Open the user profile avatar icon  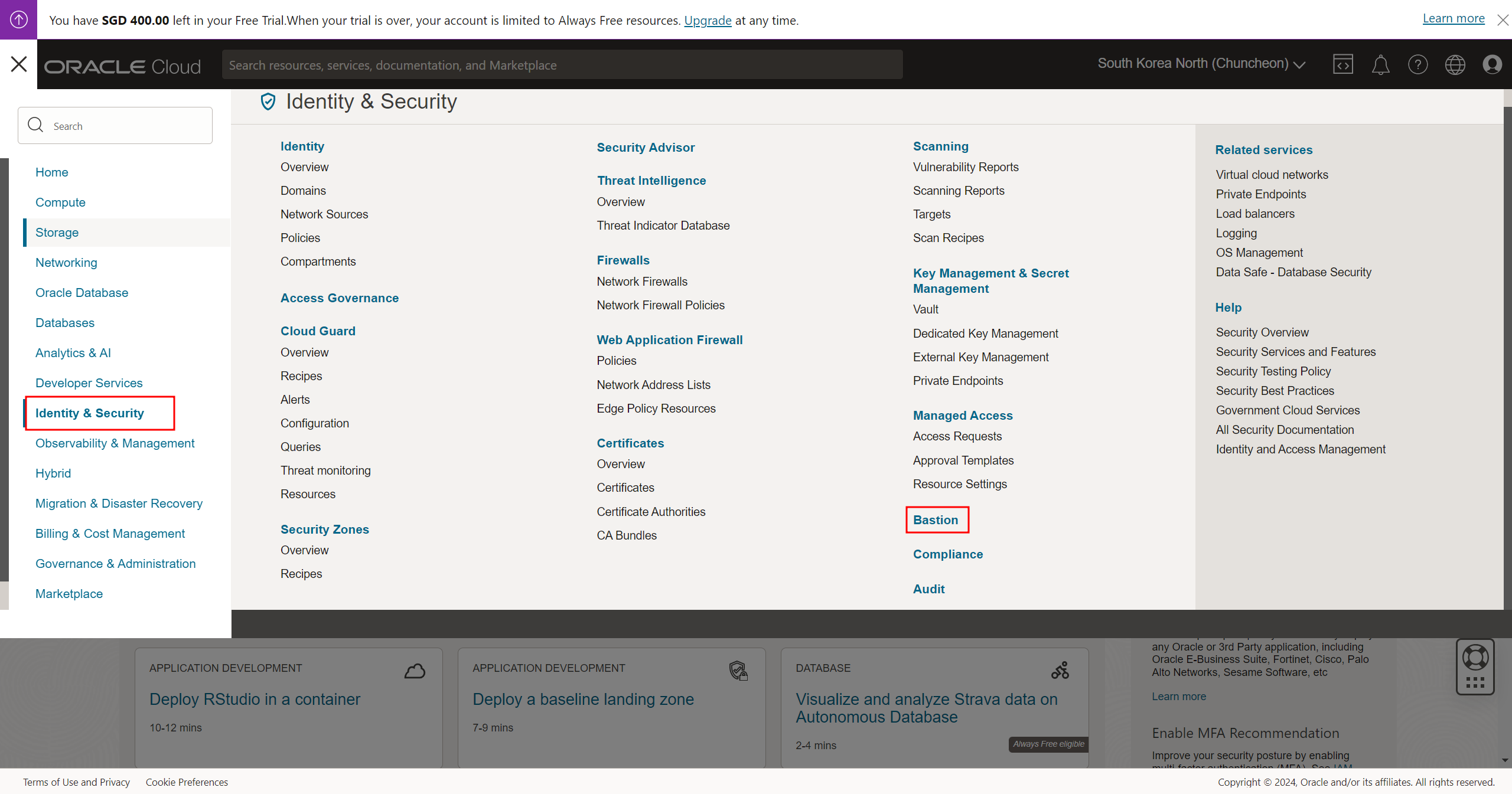(1492, 64)
